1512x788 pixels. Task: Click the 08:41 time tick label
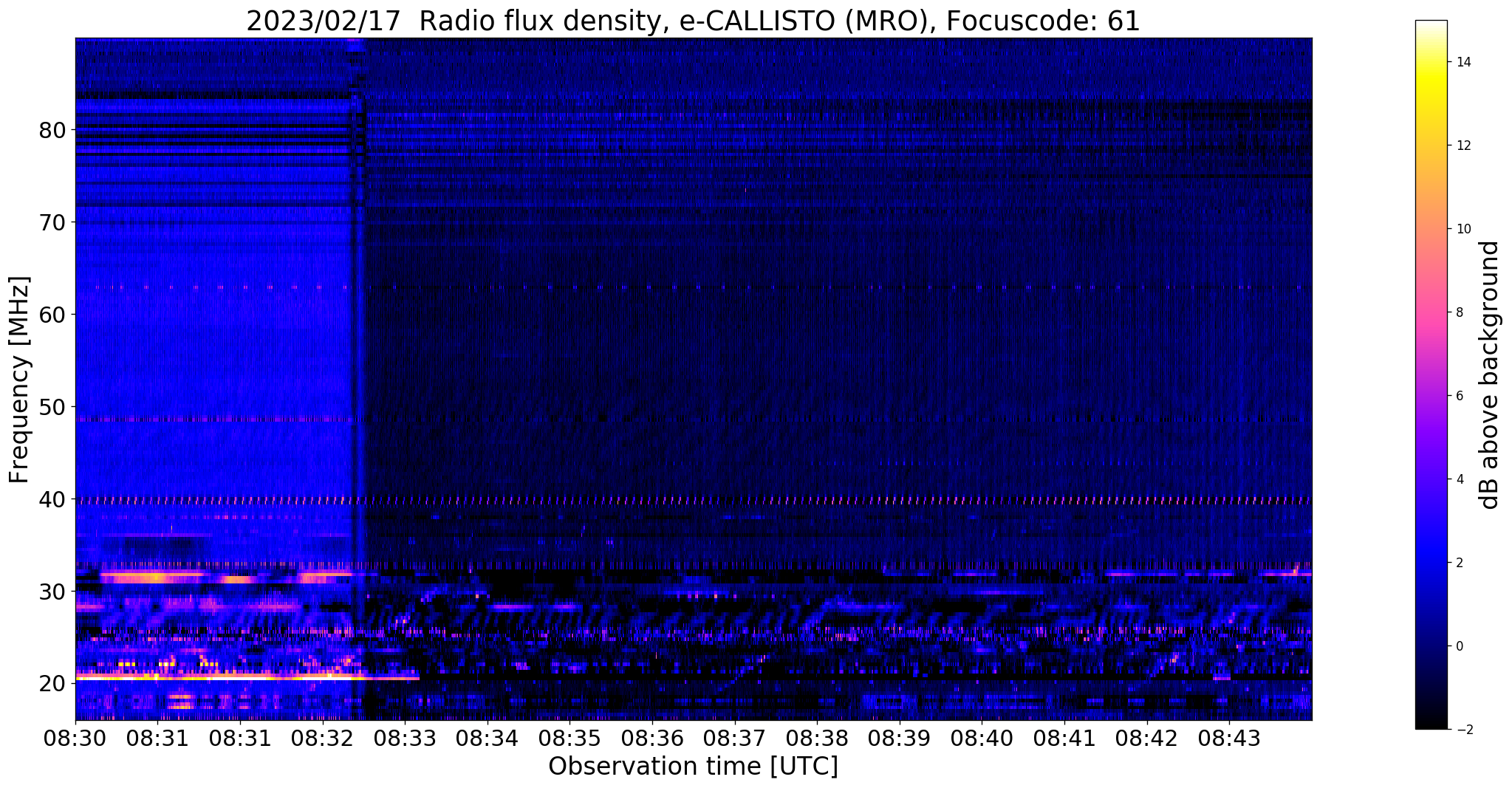[1064, 739]
